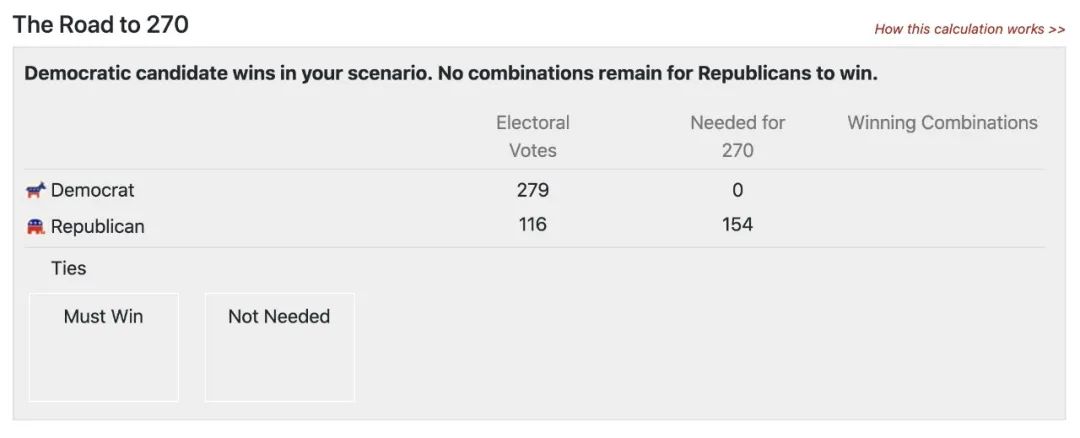
Task: Click the Democrat donkey icon
Action: tap(36, 190)
